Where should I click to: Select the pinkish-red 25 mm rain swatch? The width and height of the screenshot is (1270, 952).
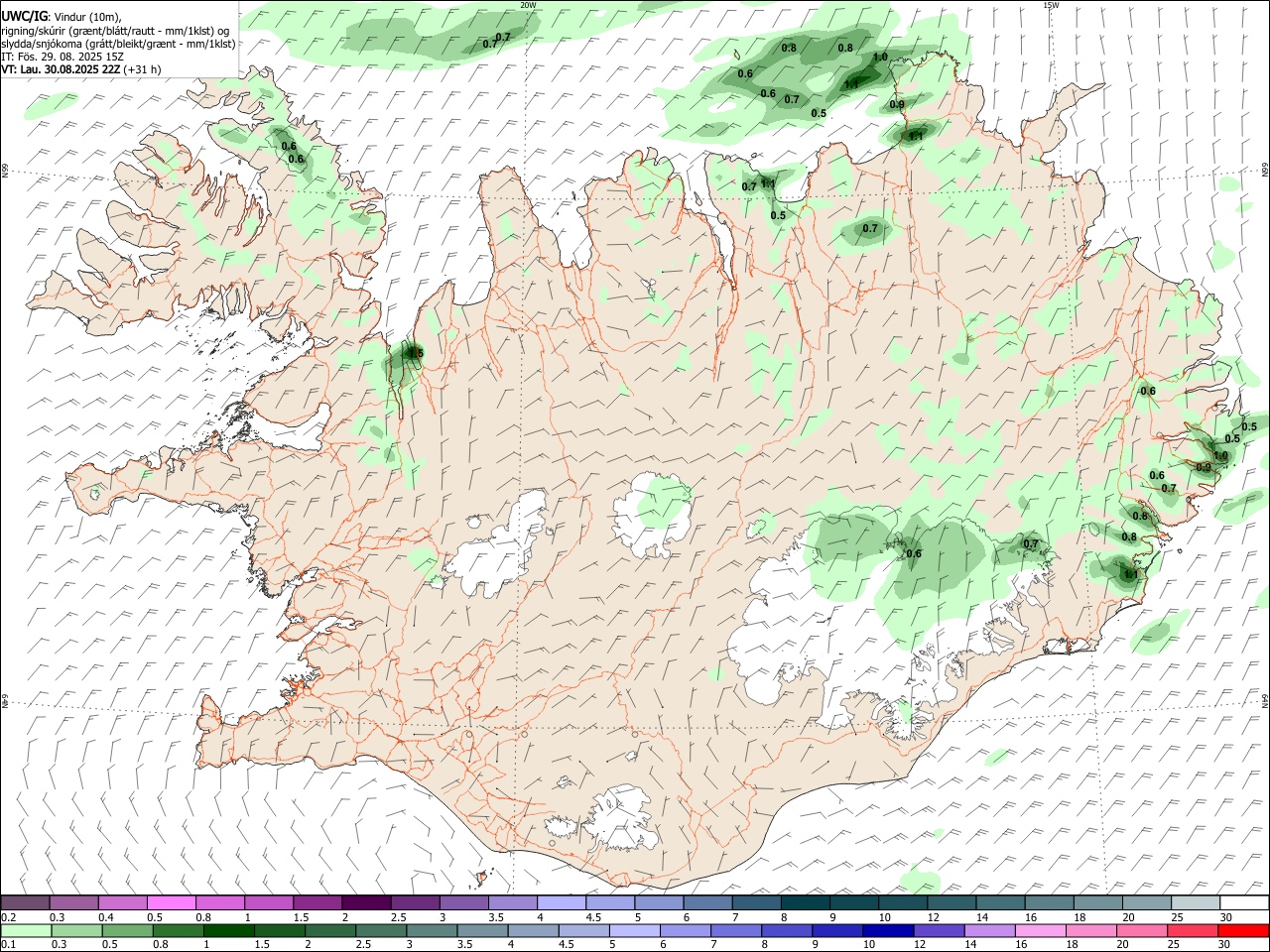(x=1192, y=931)
